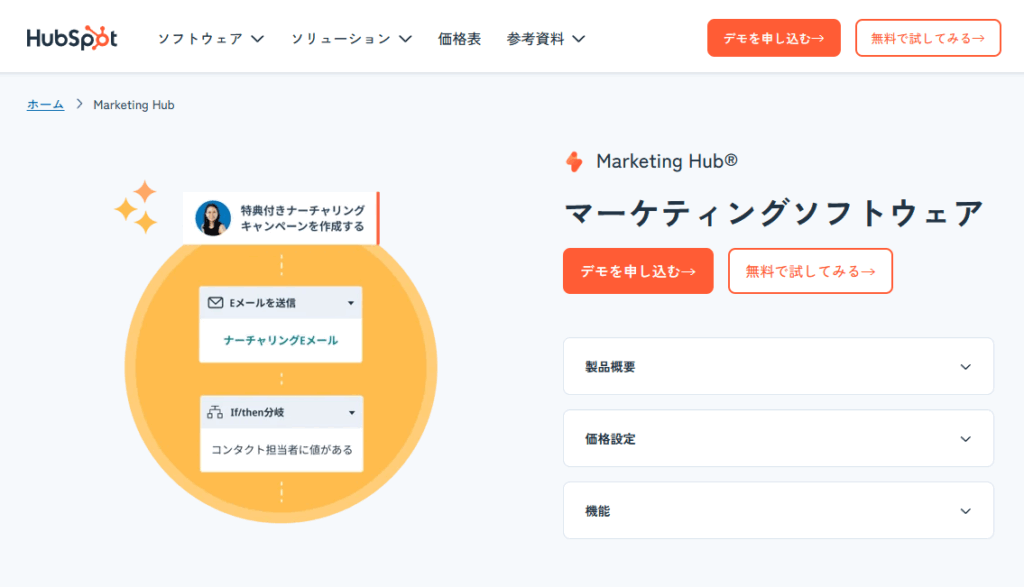Click the If/then分岐 branch icon
This screenshot has height=587, width=1024.
coord(215,412)
